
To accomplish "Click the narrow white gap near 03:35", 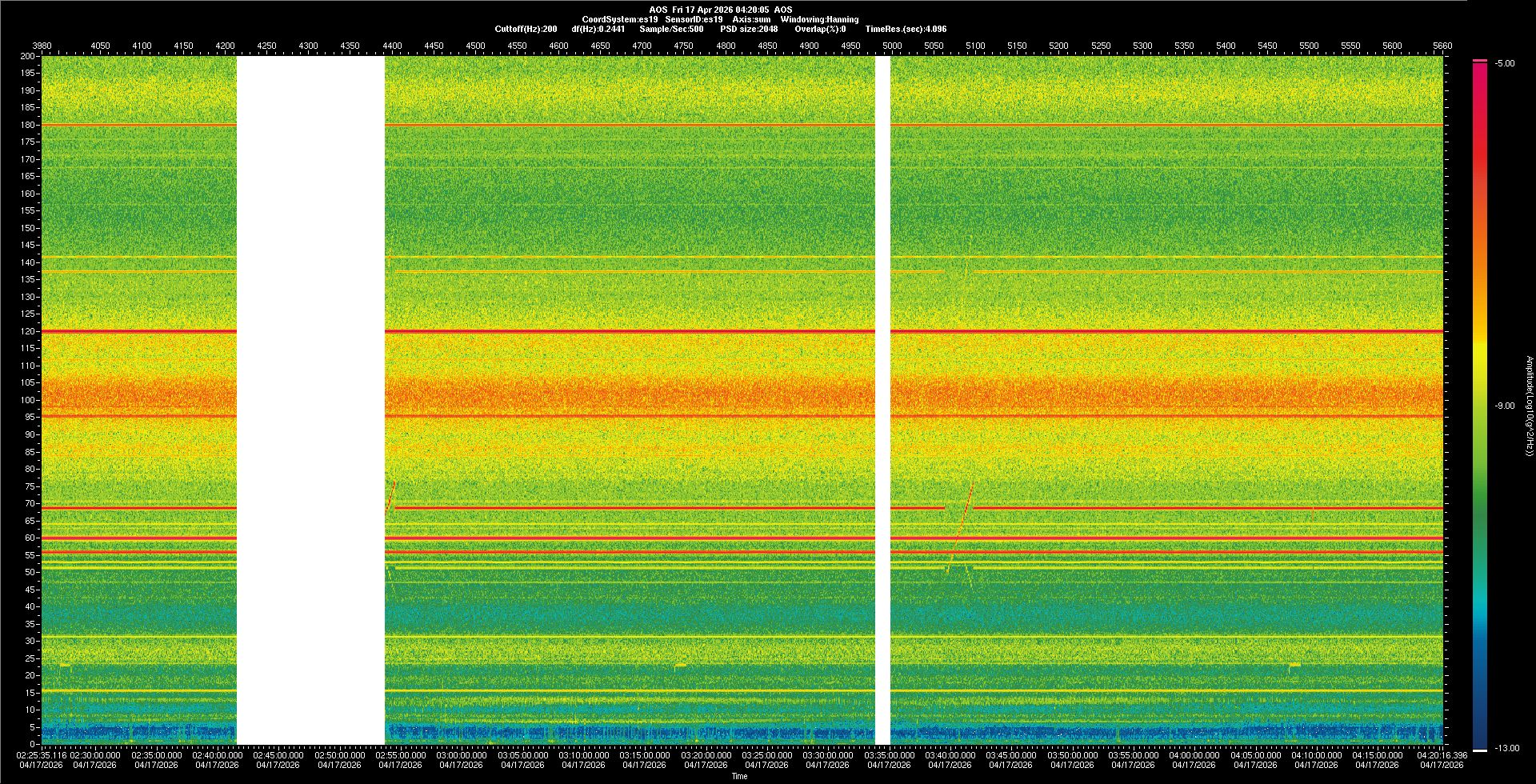I will (882, 400).
